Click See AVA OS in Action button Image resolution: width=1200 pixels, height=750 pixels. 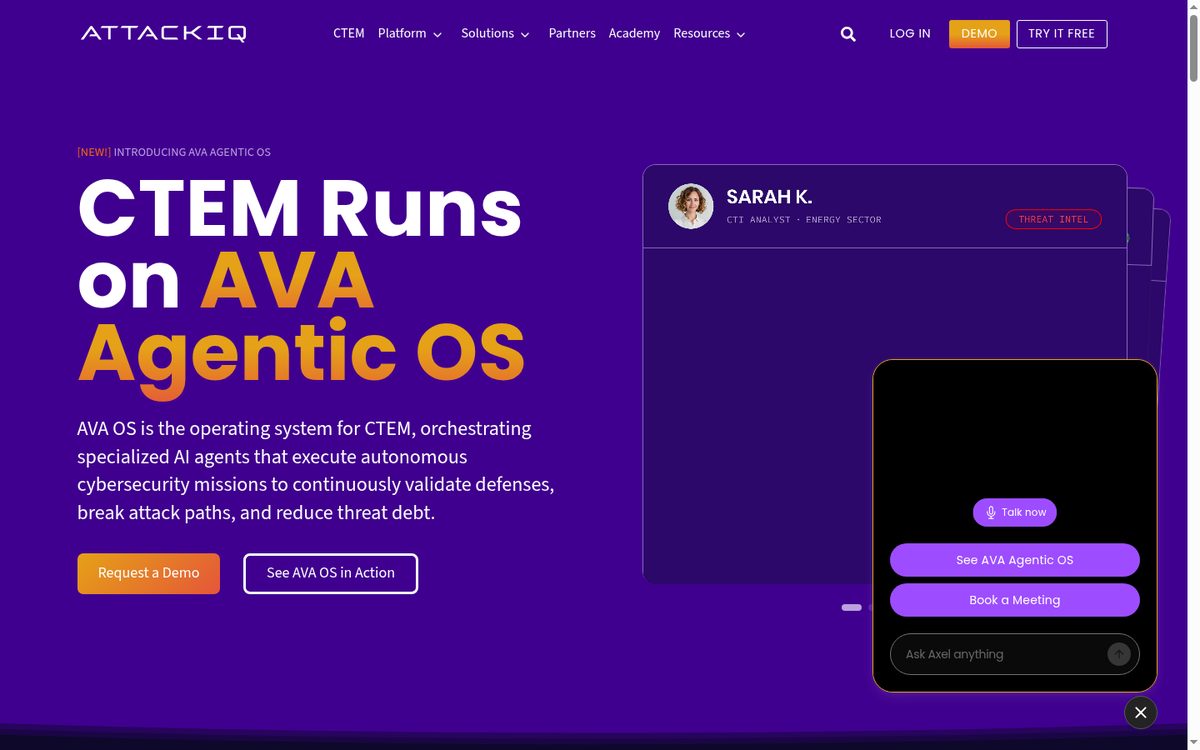(x=330, y=573)
